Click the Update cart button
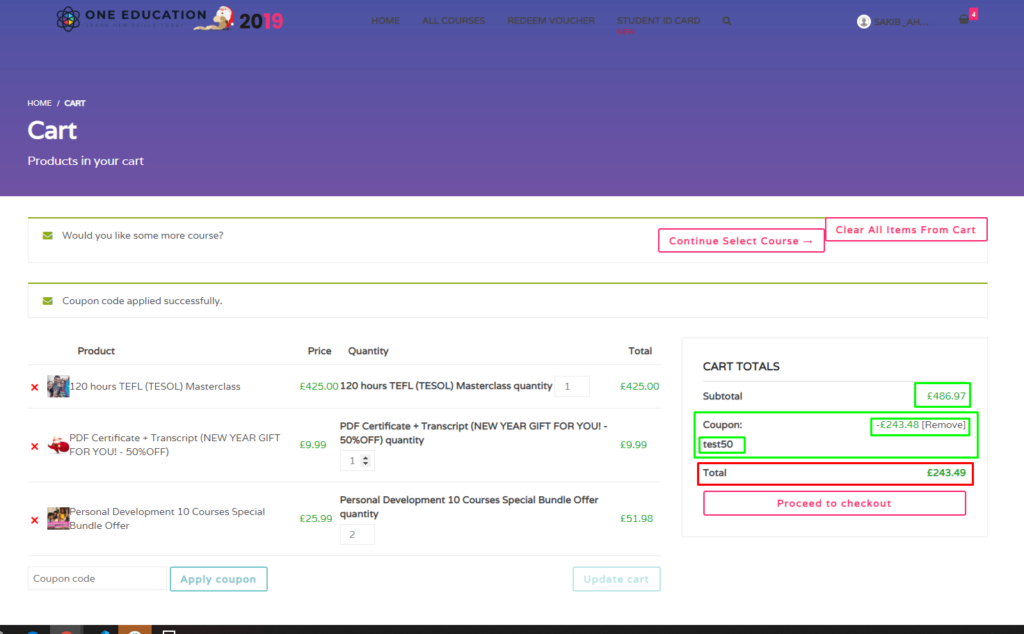1024x634 pixels. click(616, 579)
